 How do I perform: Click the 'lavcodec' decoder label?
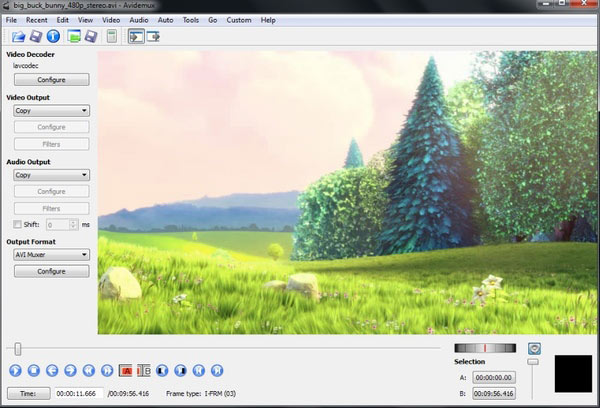coord(26,66)
